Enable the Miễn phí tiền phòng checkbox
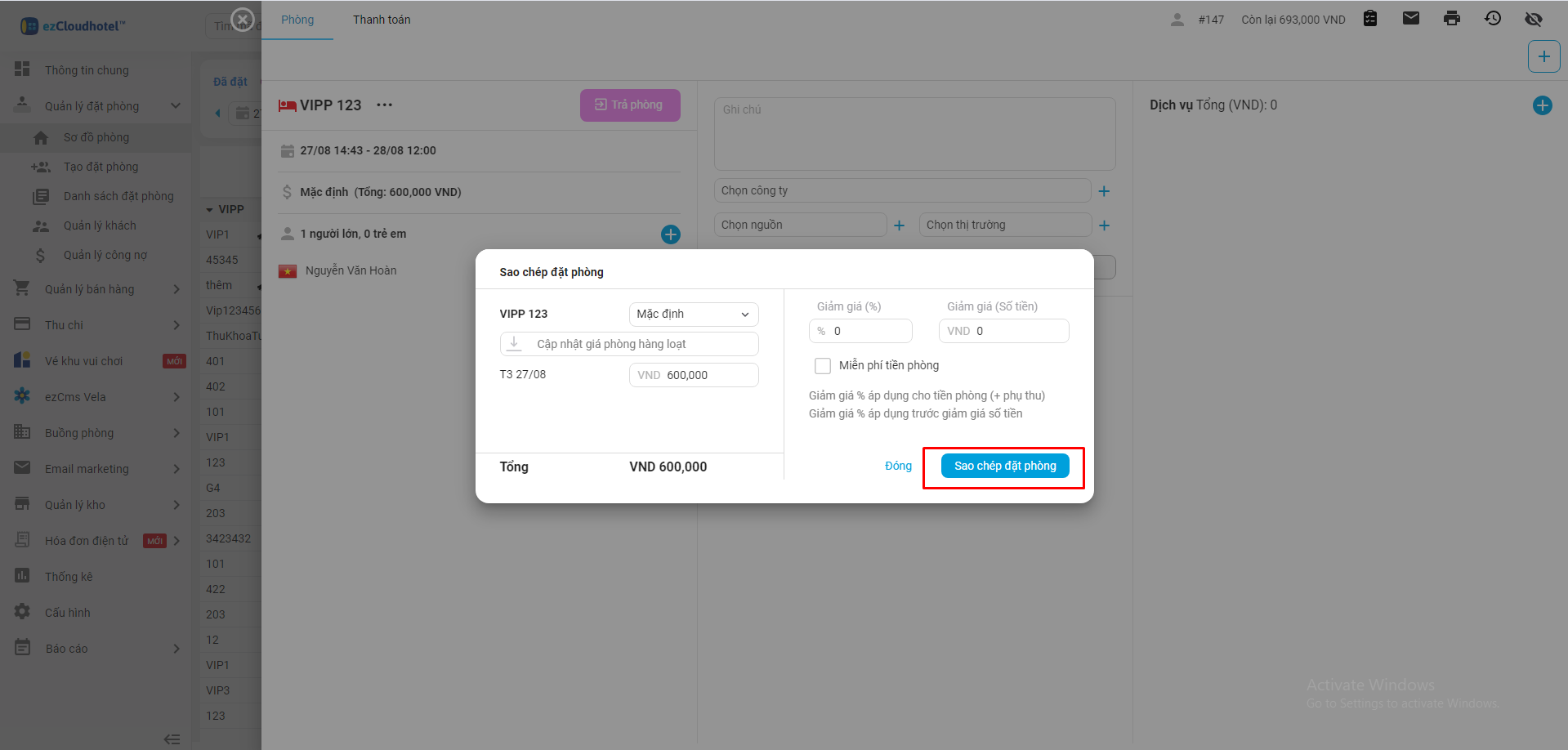The image size is (1568, 750). coord(823,366)
